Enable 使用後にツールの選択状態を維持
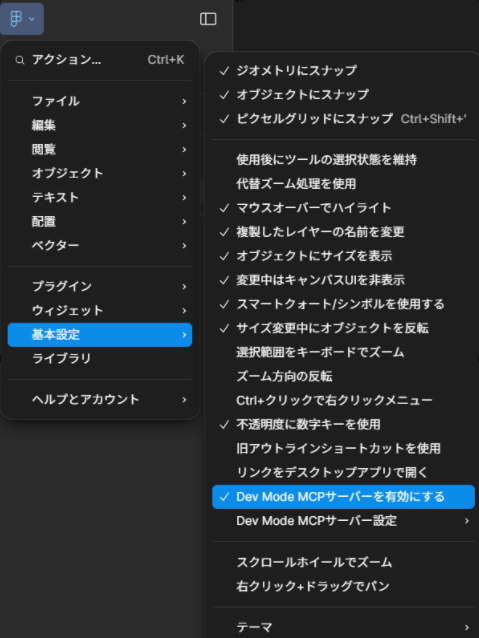The height and width of the screenshot is (638, 479). click(x=343, y=160)
